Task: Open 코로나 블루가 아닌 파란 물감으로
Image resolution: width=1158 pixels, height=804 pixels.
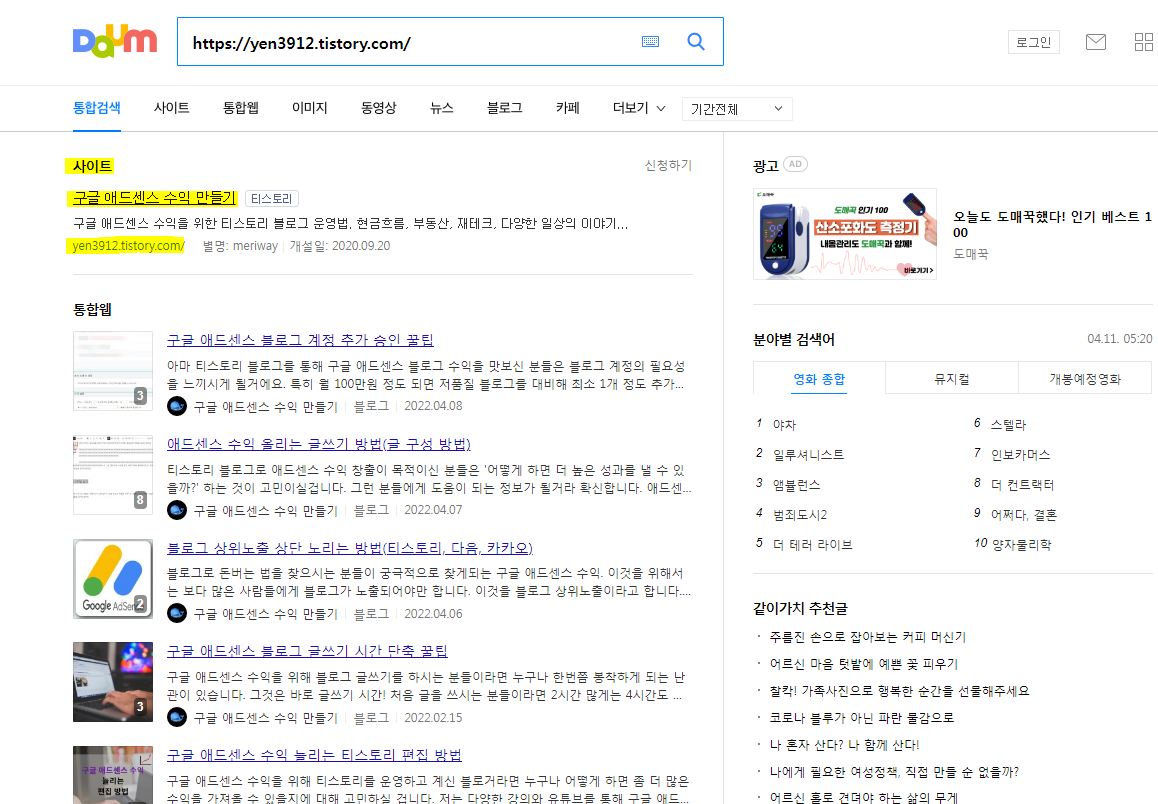Action: point(861,718)
